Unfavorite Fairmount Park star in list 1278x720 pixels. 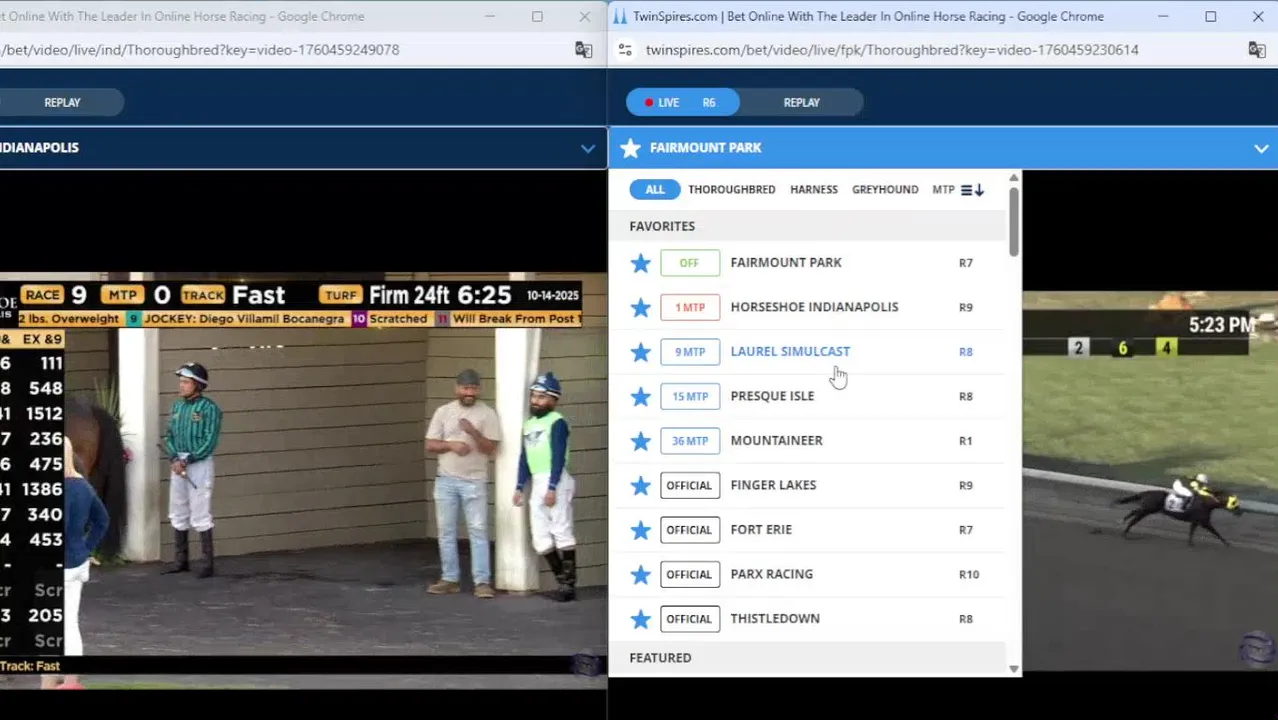(x=641, y=263)
